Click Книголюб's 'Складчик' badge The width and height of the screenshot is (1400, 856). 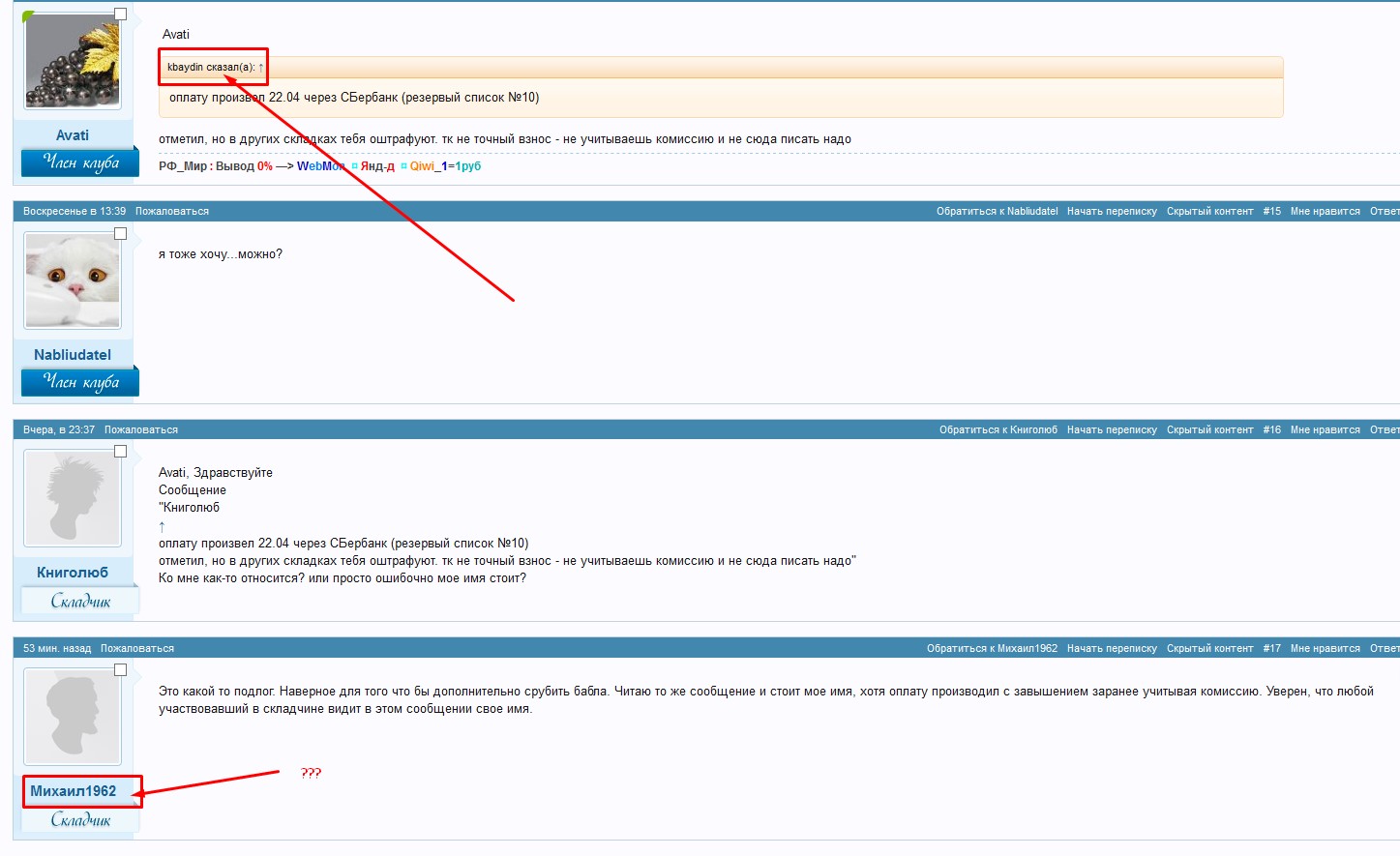[80, 601]
